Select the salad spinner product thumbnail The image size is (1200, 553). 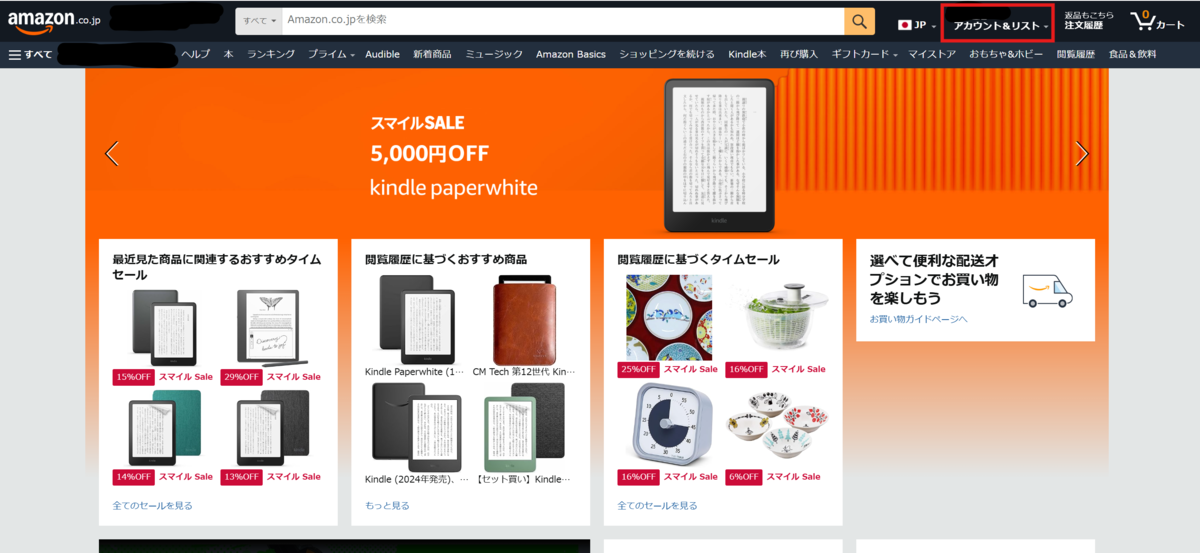point(777,317)
